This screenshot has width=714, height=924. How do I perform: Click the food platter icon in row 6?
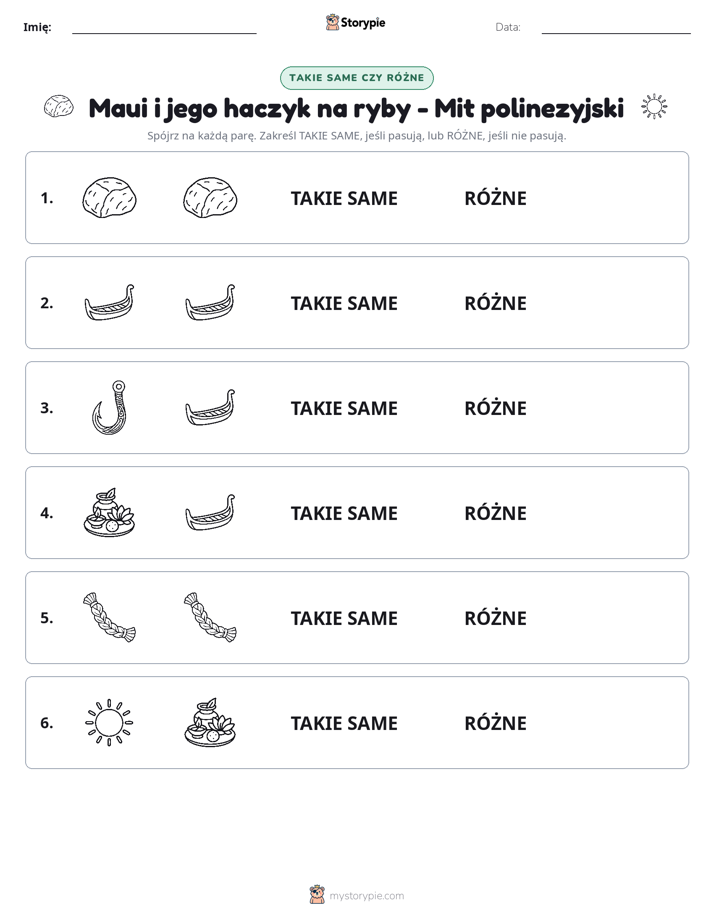coord(210,722)
